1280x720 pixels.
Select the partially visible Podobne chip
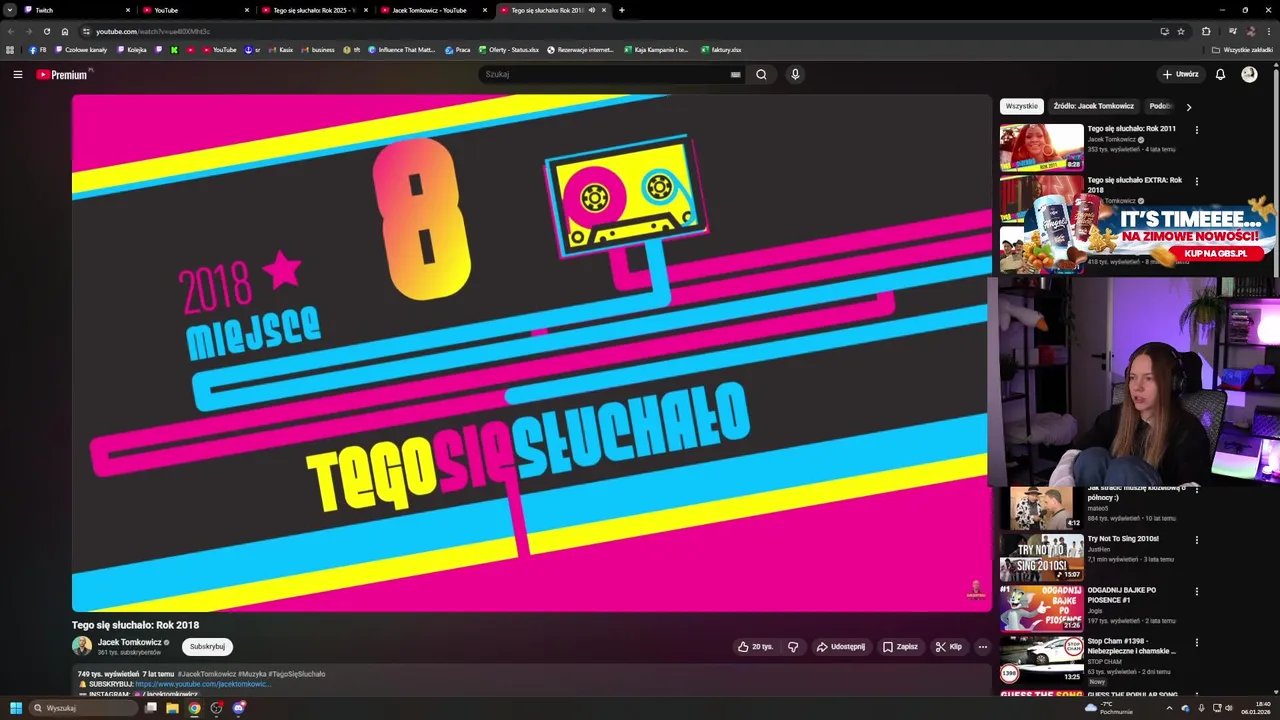(1161, 106)
